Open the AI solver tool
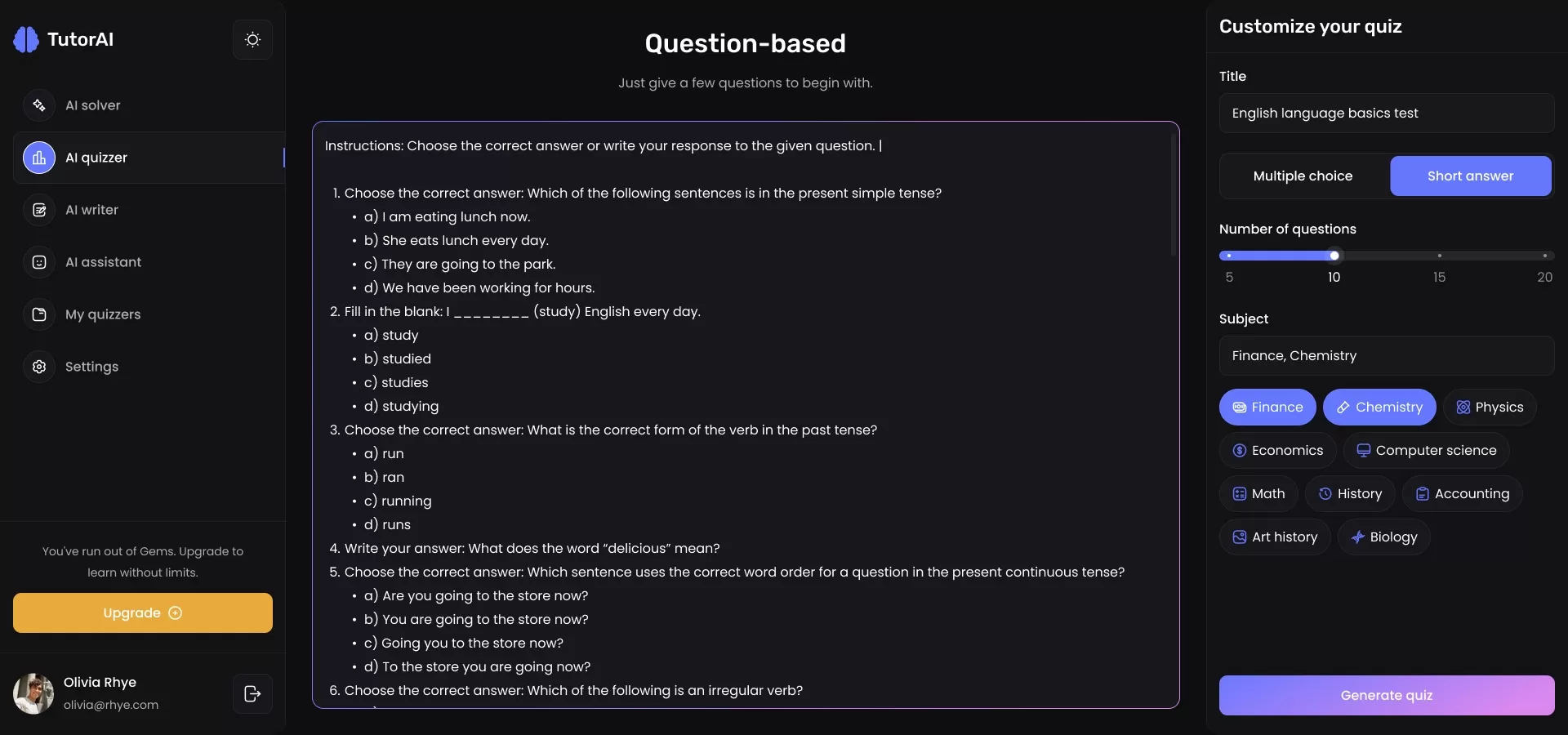The image size is (1568, 735). (x=92, y=105)
